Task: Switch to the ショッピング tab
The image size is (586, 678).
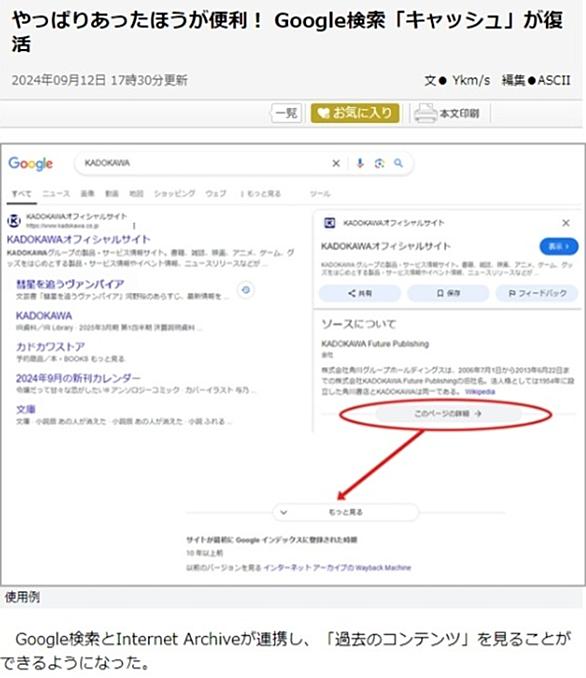Action: click(x=175, y=194)
